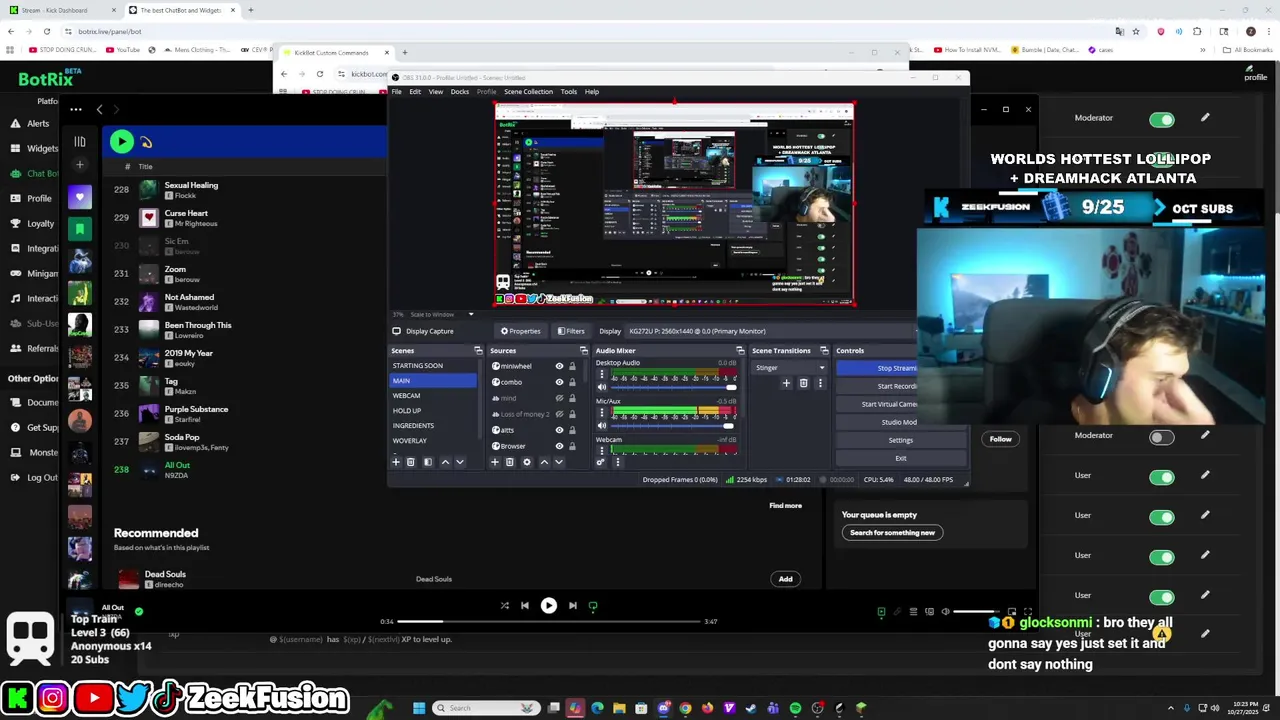Pop out the Scene Transitions dock icon

(824, 351)
